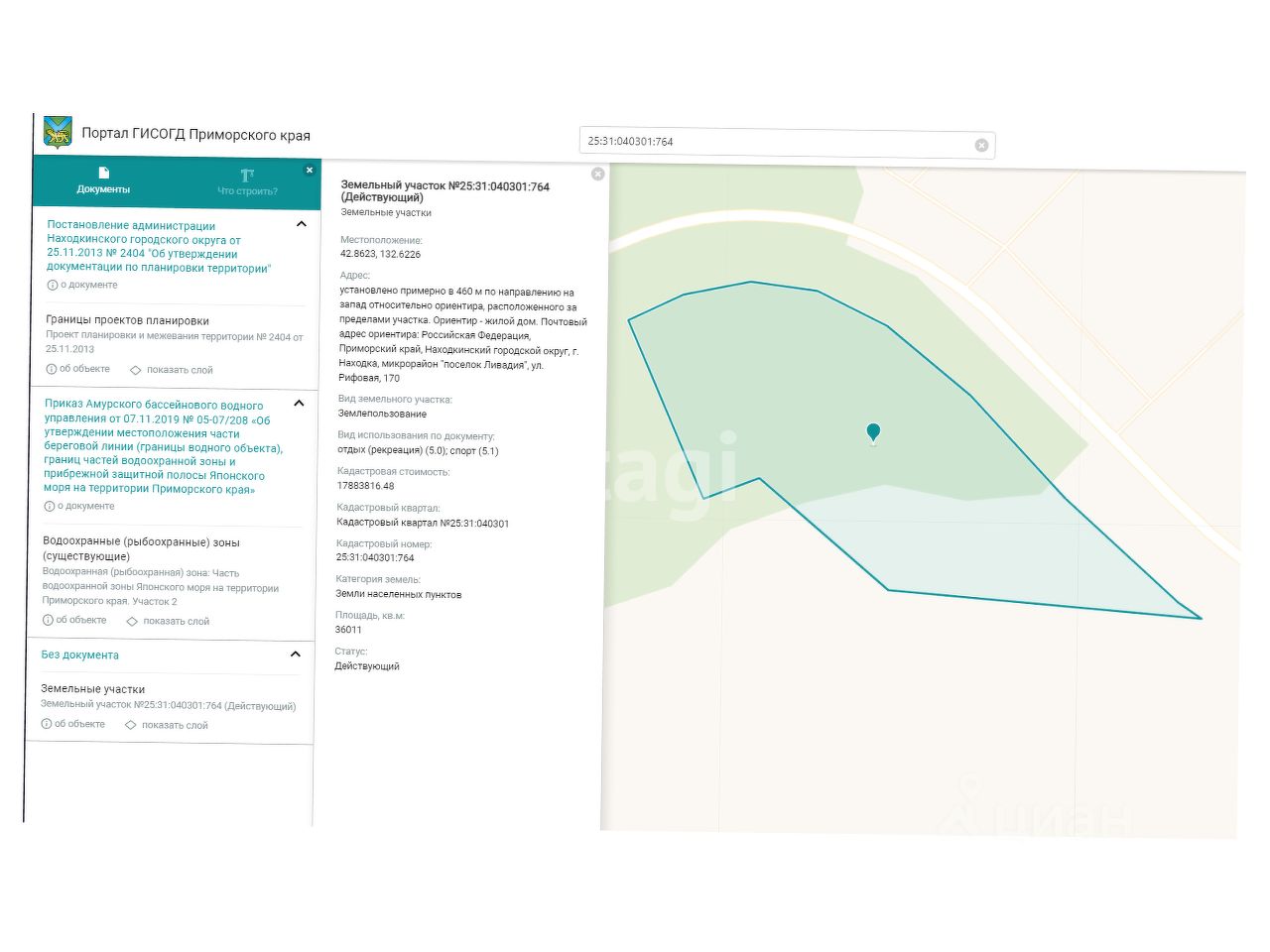Click Кадастровый квартал №25:31:040301 value

423,523
